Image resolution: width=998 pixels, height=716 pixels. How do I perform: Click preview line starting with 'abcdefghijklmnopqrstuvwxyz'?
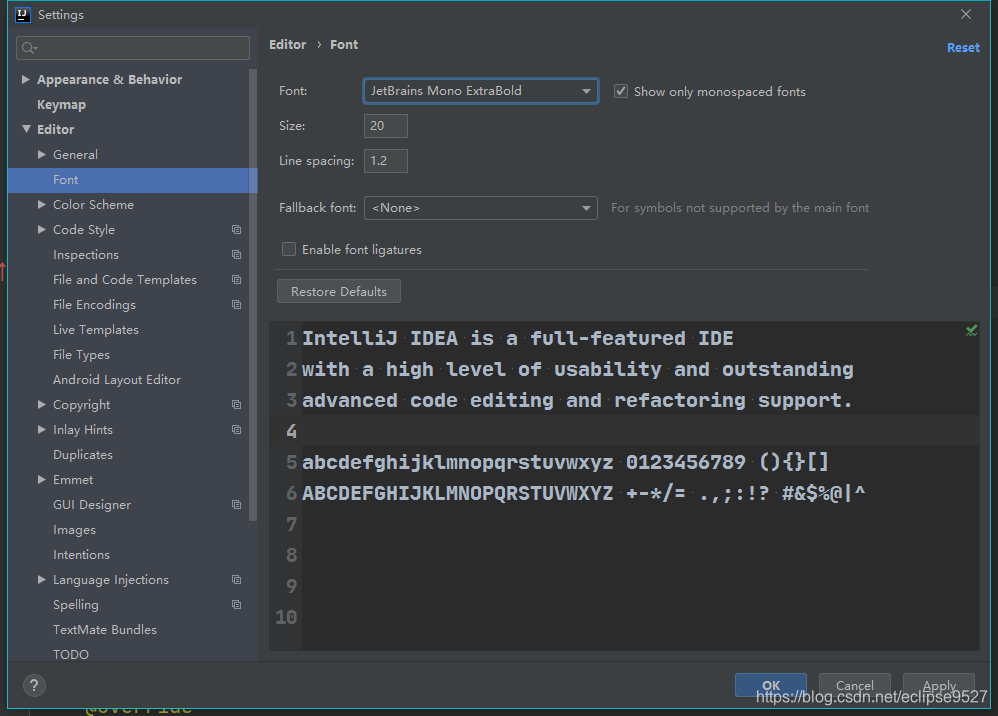click(565, 462)
